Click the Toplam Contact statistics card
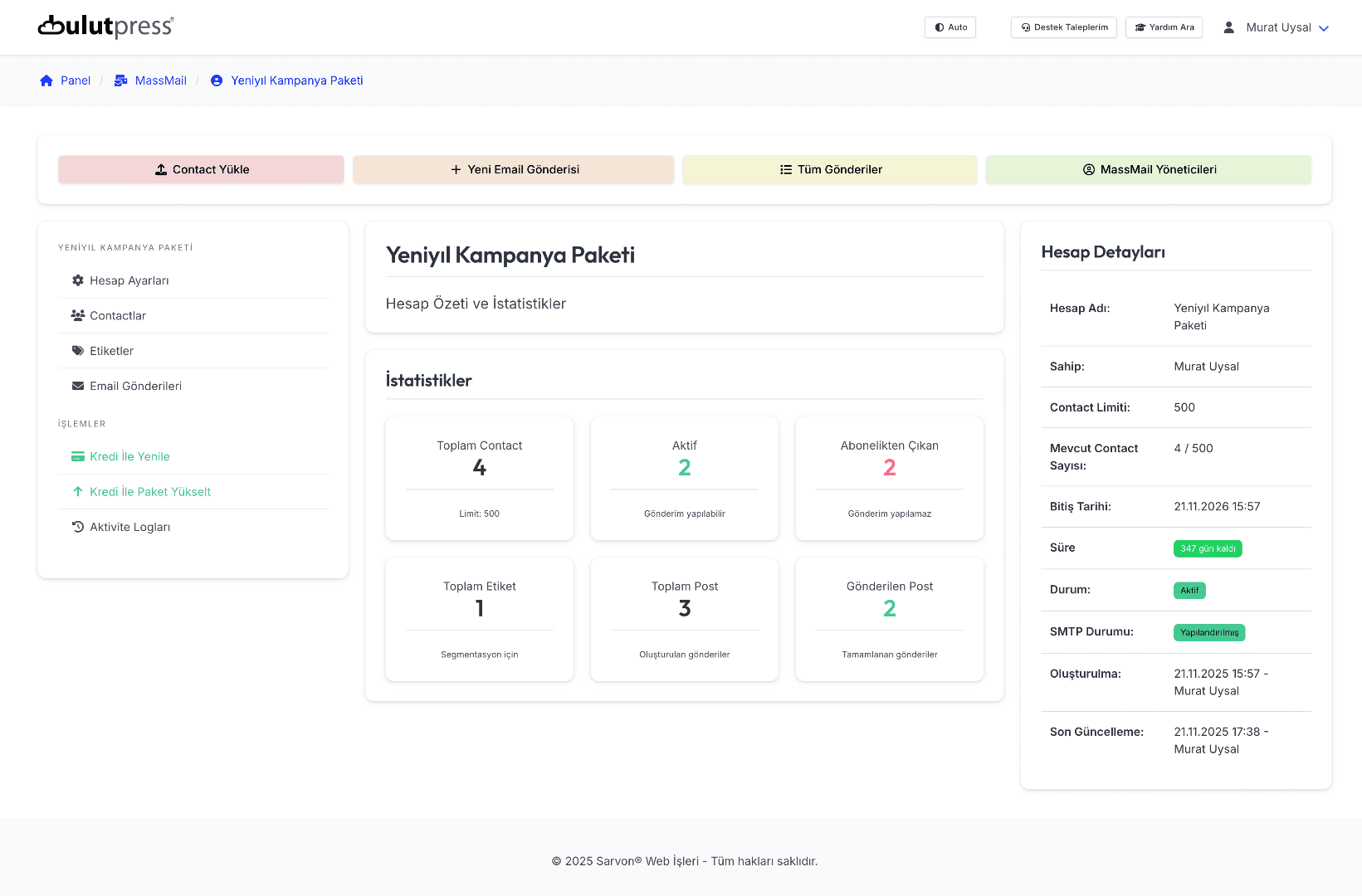This screenshot has height=896, width=1362. 480,478
